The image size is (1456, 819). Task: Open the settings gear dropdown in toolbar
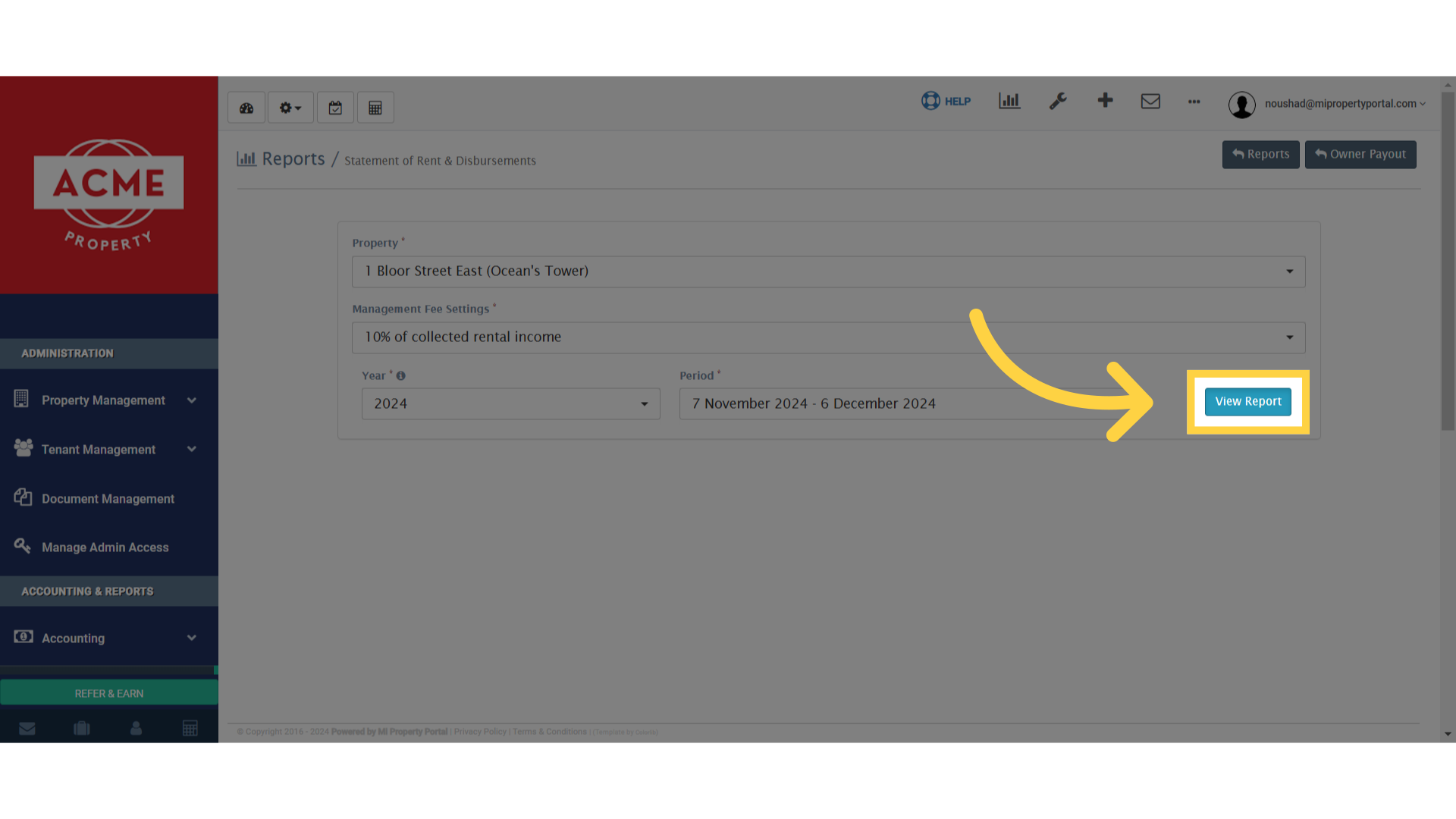tap(290, 108)
